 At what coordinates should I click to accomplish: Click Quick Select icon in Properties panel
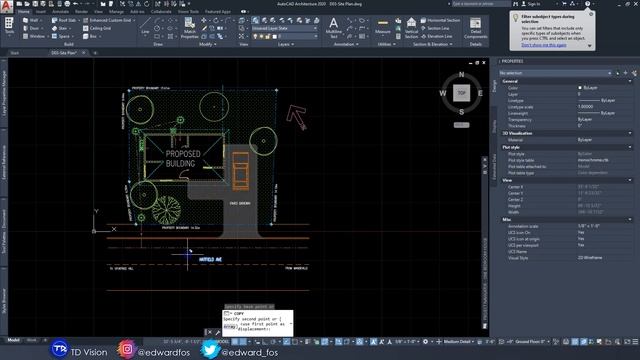tap(634, 73)
